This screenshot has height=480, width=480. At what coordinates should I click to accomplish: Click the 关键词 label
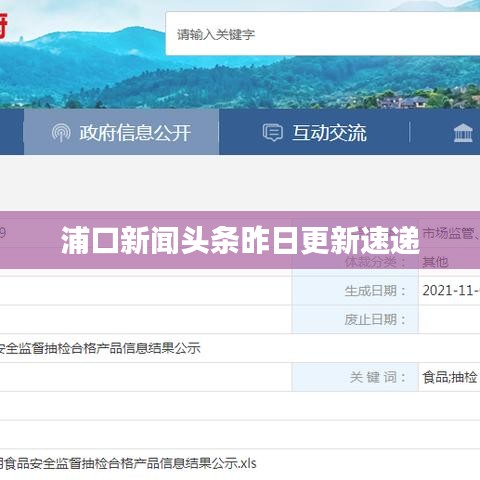click(x=378, y=377)
